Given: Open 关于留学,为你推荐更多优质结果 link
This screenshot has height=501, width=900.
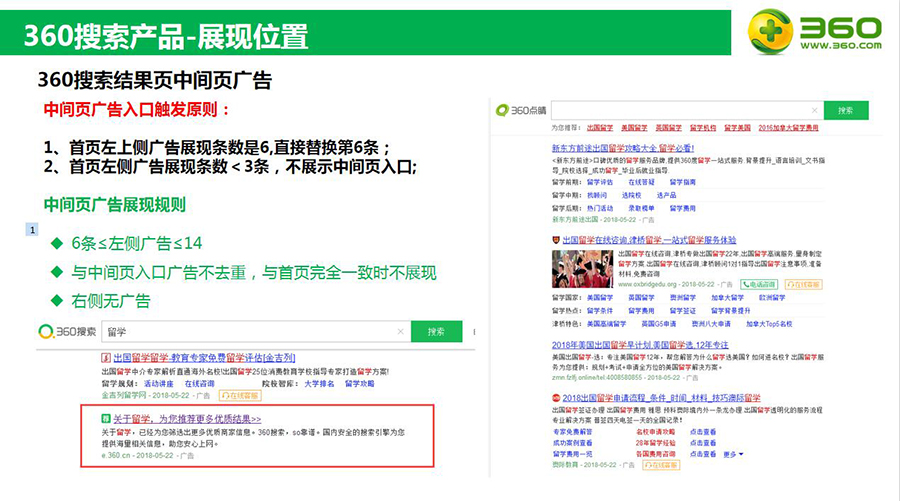Looking at the screenshot, I should (x=186, y=419).
